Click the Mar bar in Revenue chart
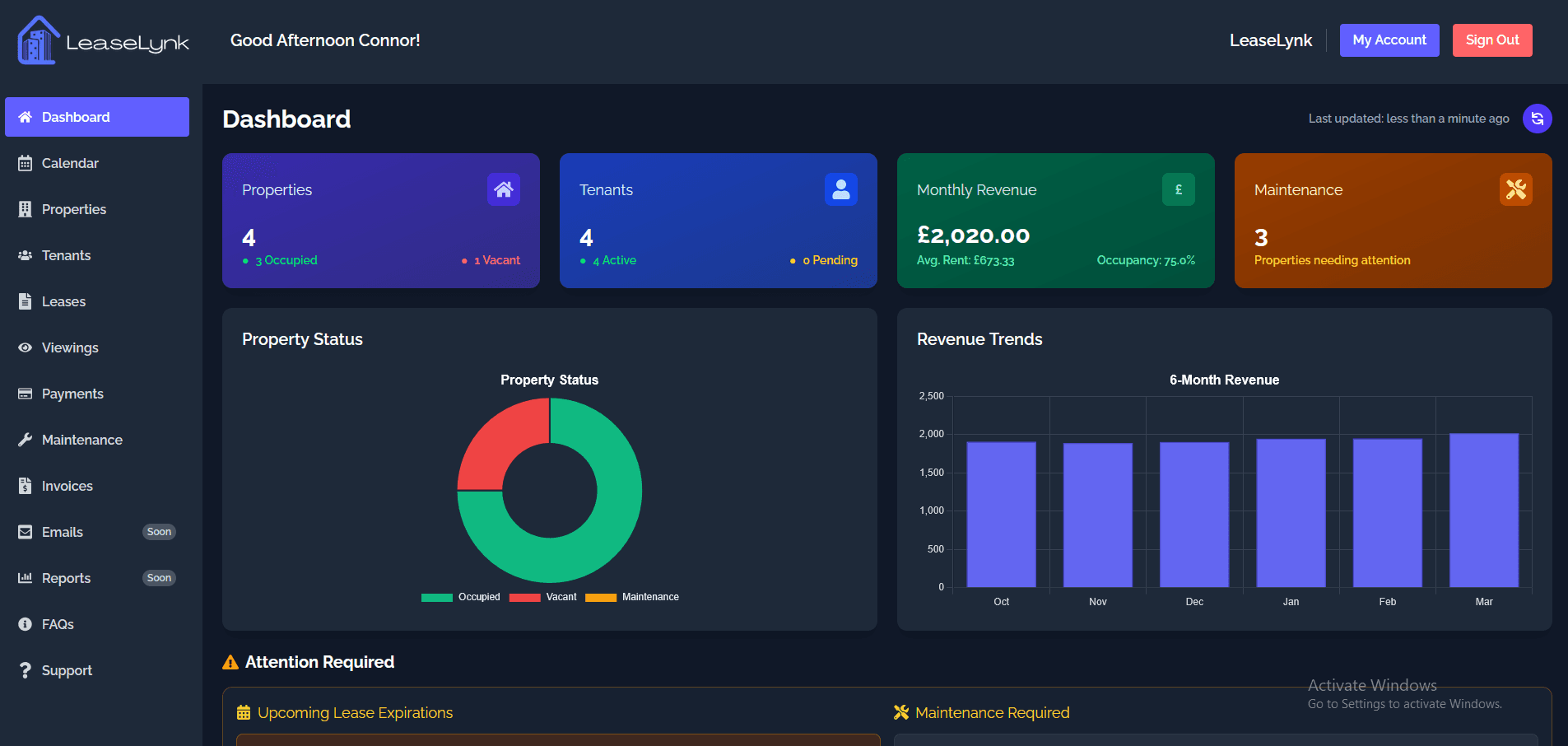 tap(1483, 511)
